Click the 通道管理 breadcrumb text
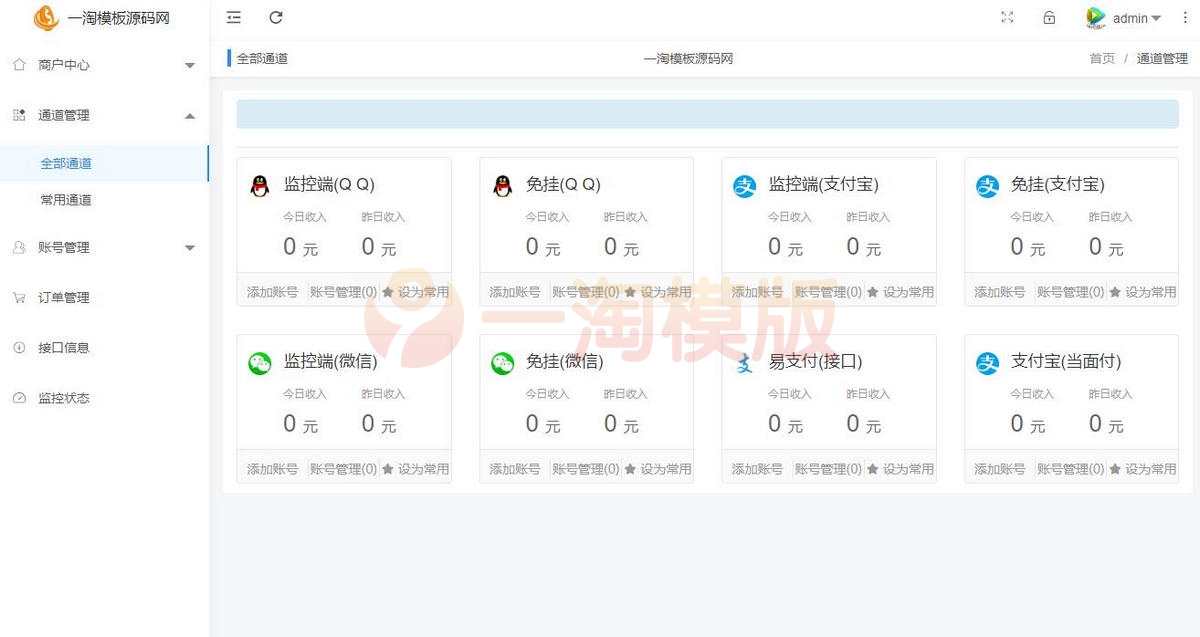The height and width of the screenshot is (637, 1200). click(1162, 59)
